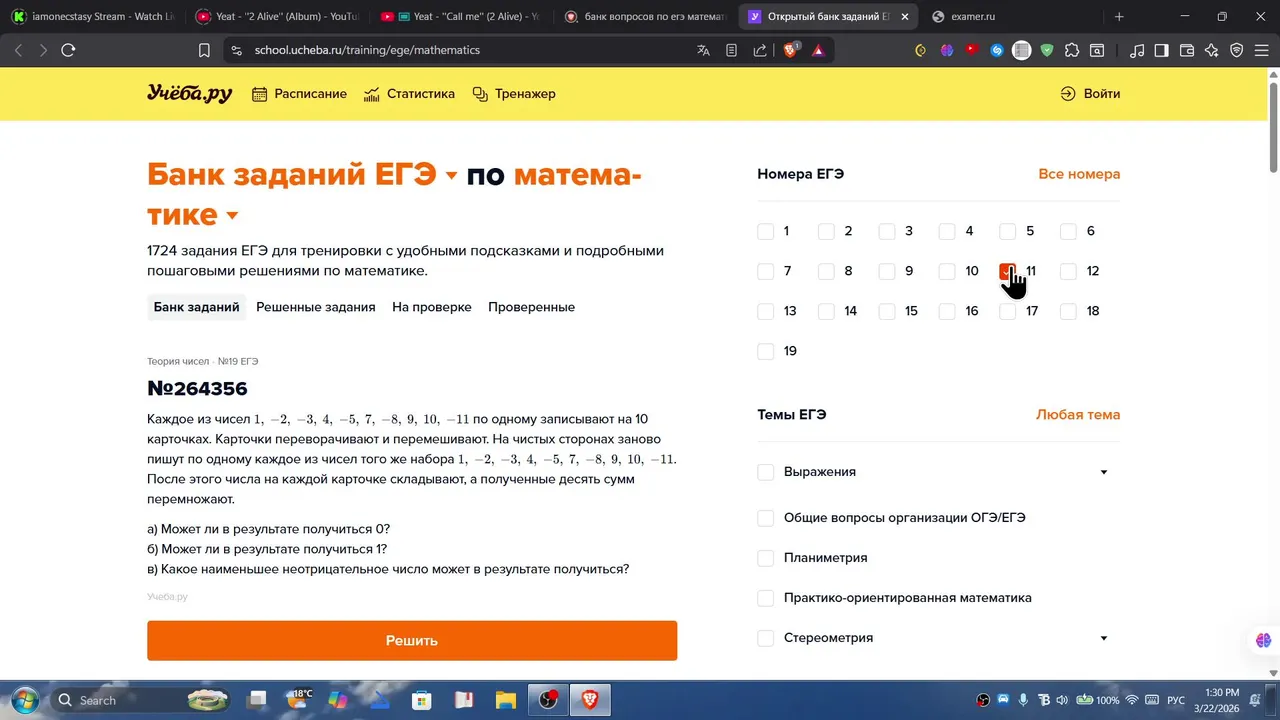Open the browser hamburger menu
This screenshot has height=720, width=1280.
pos(1261,50)
